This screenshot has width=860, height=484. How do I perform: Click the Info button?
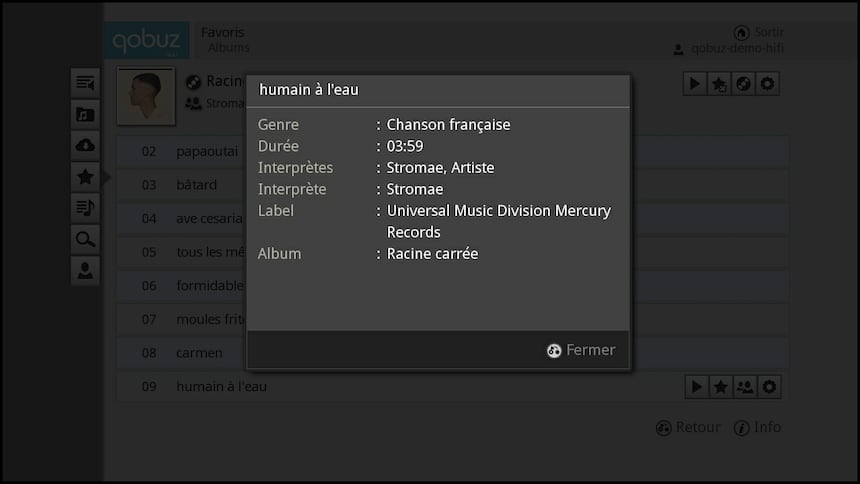tap(757, 427)
